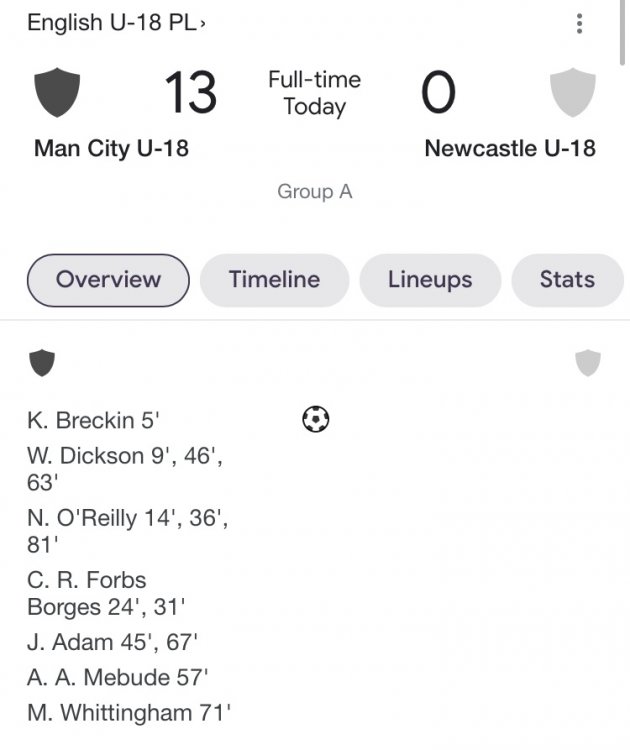Click scorer M. Whittingham 71'
Screen dimensions: 630x750
pos(129,713)
